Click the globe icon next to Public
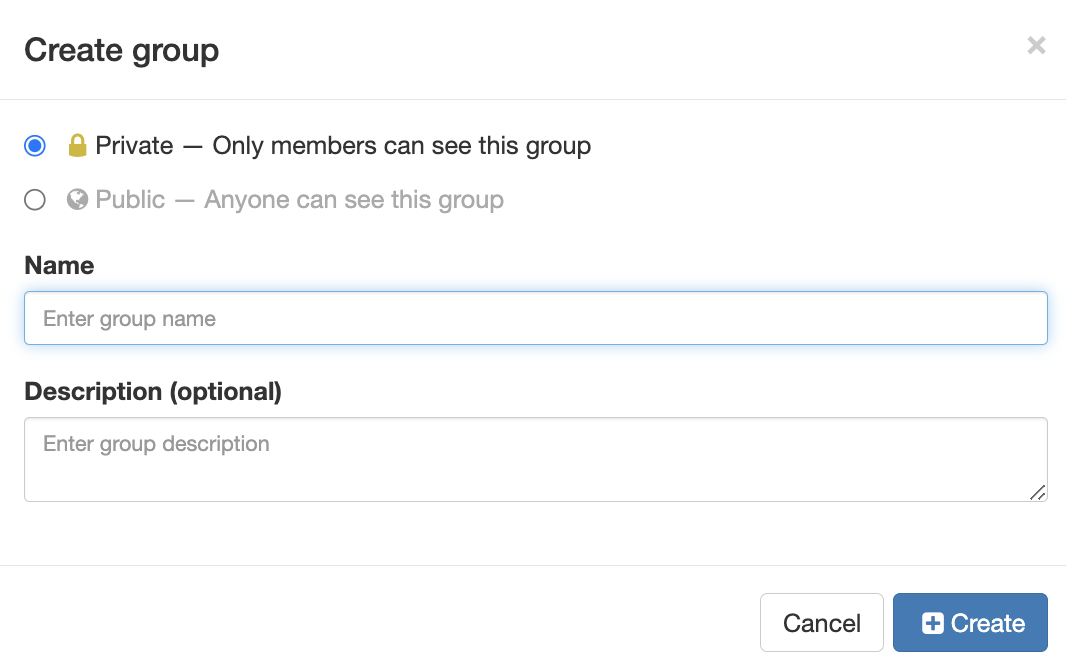This screenshot has width=1066, height=670. pos(78,199)
